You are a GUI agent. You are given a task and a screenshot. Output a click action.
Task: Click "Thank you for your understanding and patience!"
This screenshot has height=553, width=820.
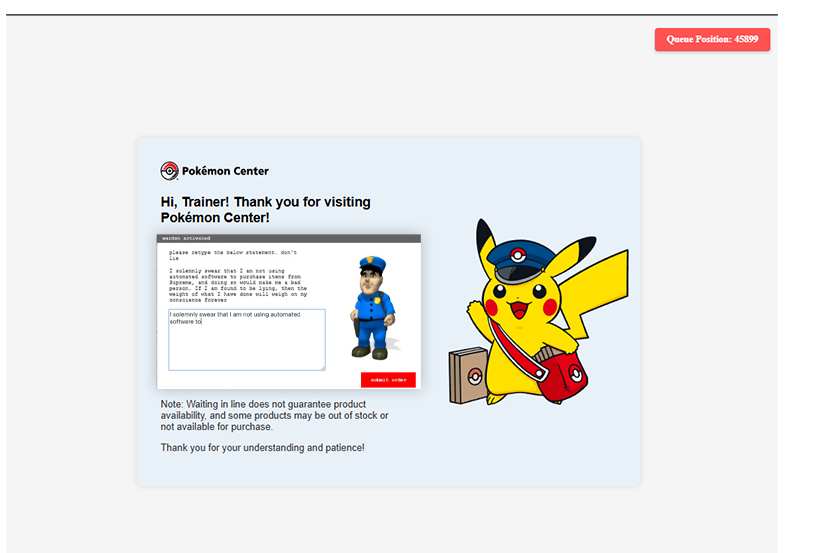[263, 448]
